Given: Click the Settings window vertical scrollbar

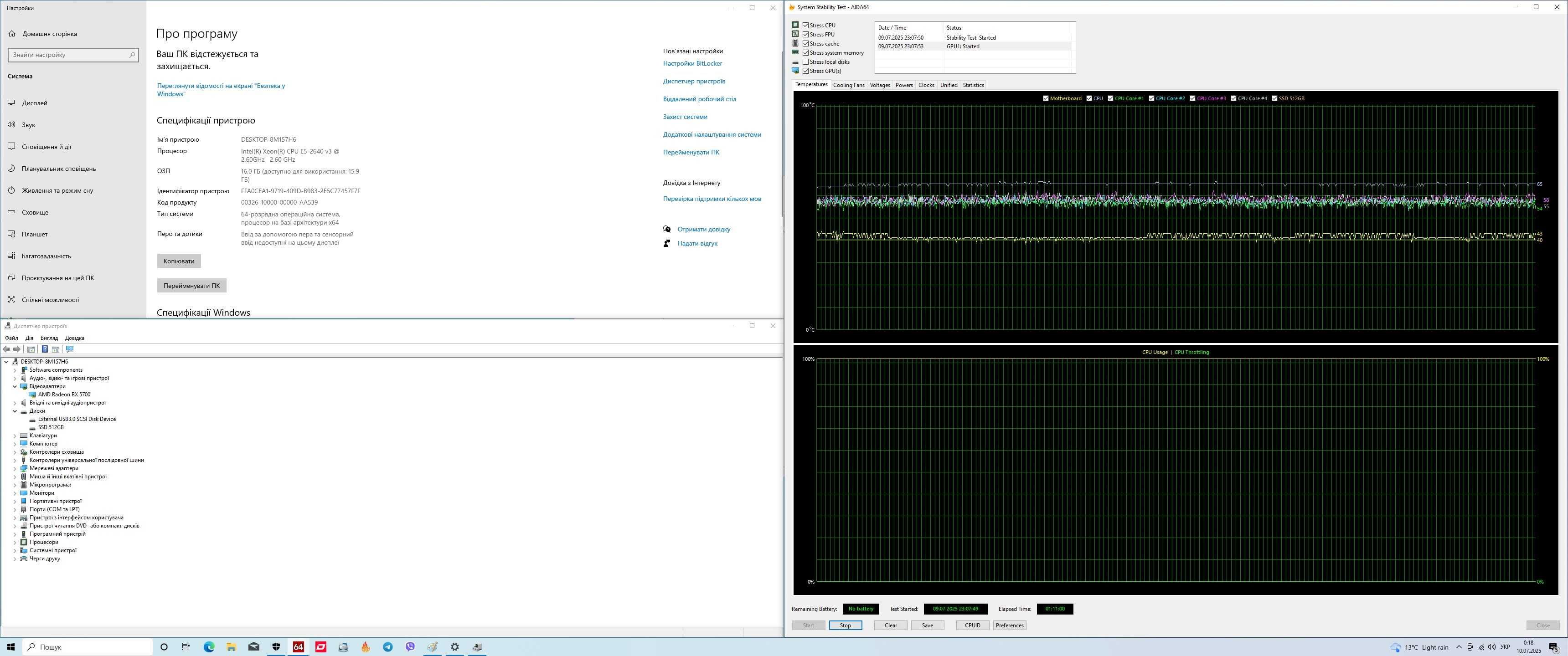Looking at the screenshot, I should (782, 134).
